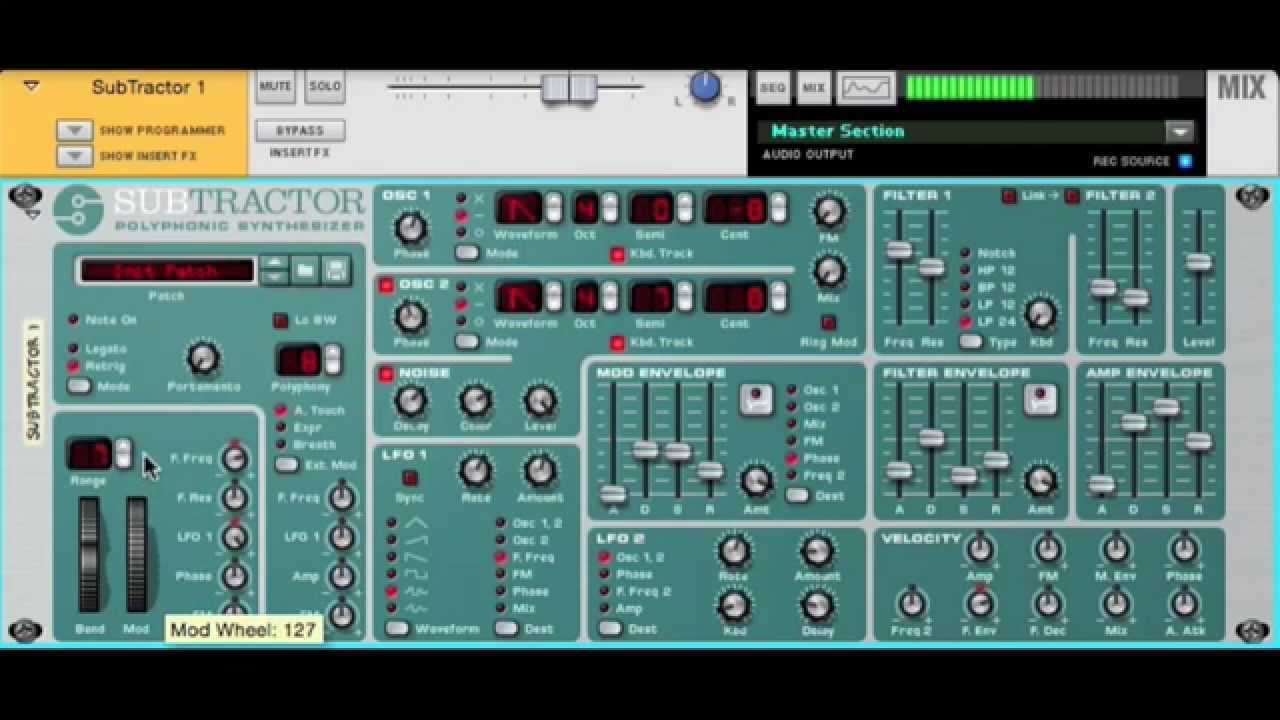
Task: Click the Amp Envelope Sustain slider handle
Action: click(x=1166, y=407)
